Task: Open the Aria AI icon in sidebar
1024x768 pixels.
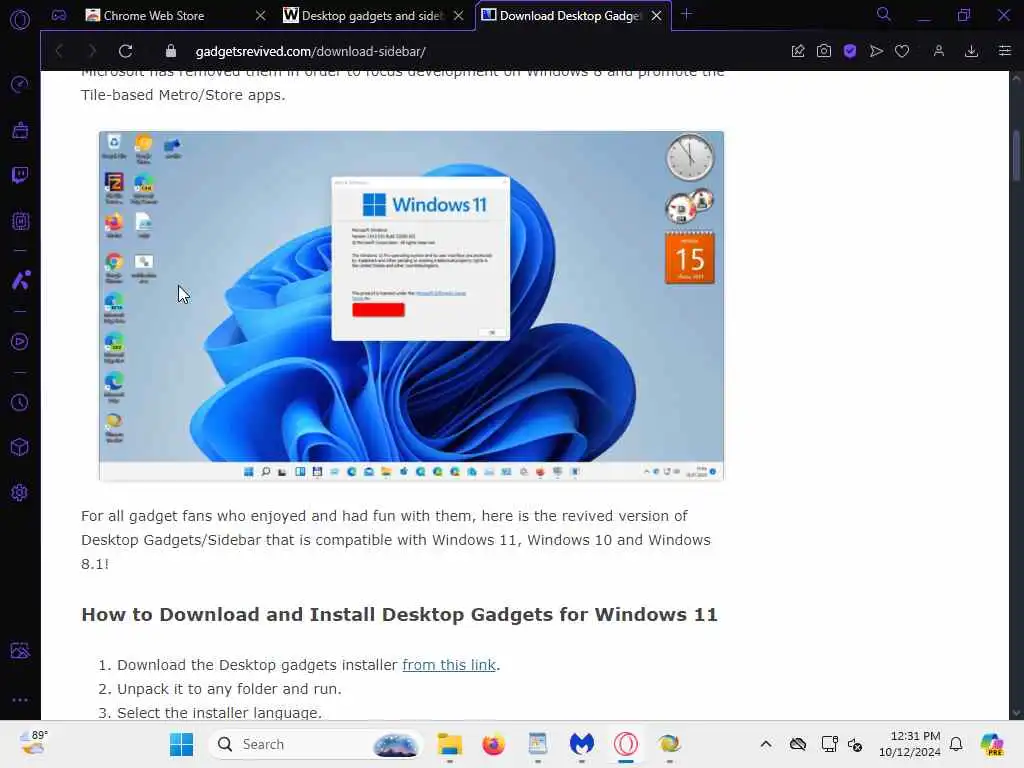Action: pyautogui.click(x=20, y=280)
